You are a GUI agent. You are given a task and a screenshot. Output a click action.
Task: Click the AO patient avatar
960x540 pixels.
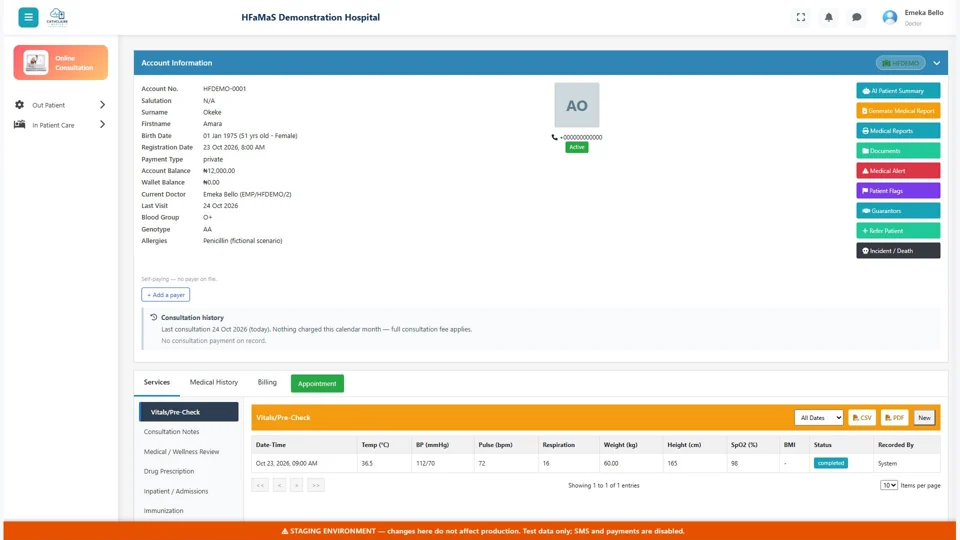point(577,105)
